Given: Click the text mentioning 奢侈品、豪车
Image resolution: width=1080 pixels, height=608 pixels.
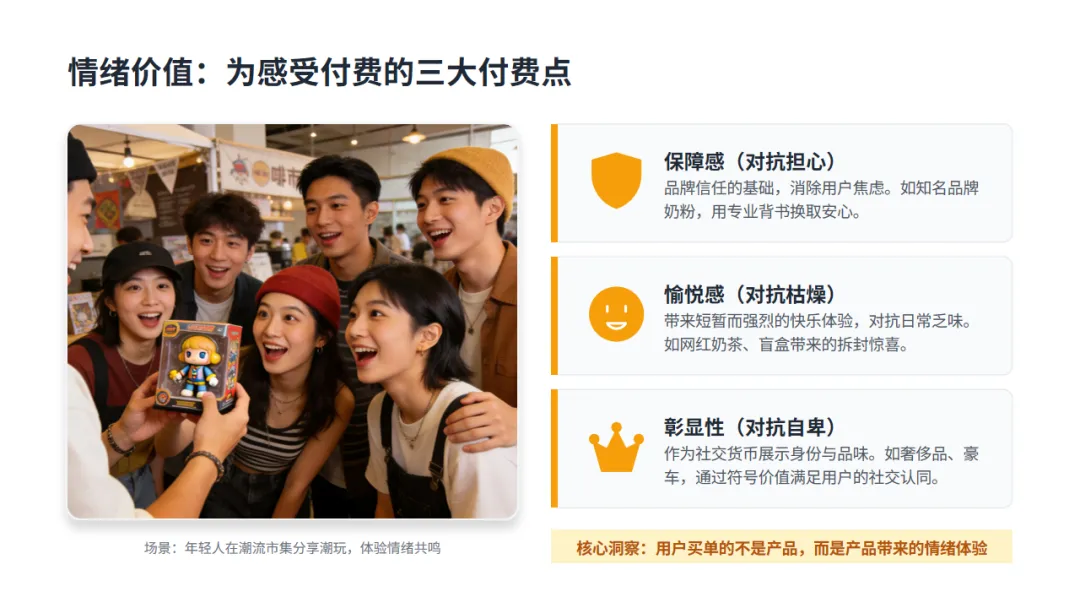Looking at the screenshot, I should [821, 465].
